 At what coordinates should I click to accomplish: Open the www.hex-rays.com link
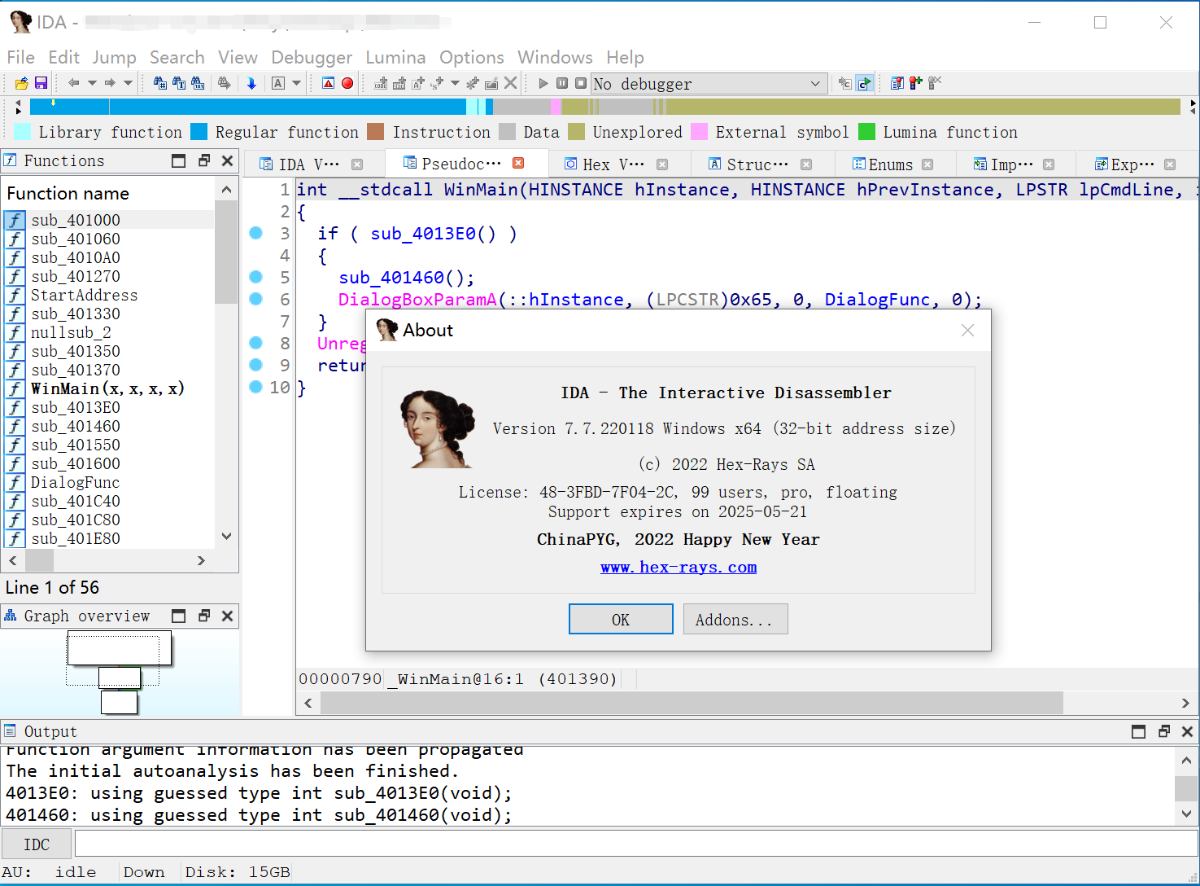point(678,567)
